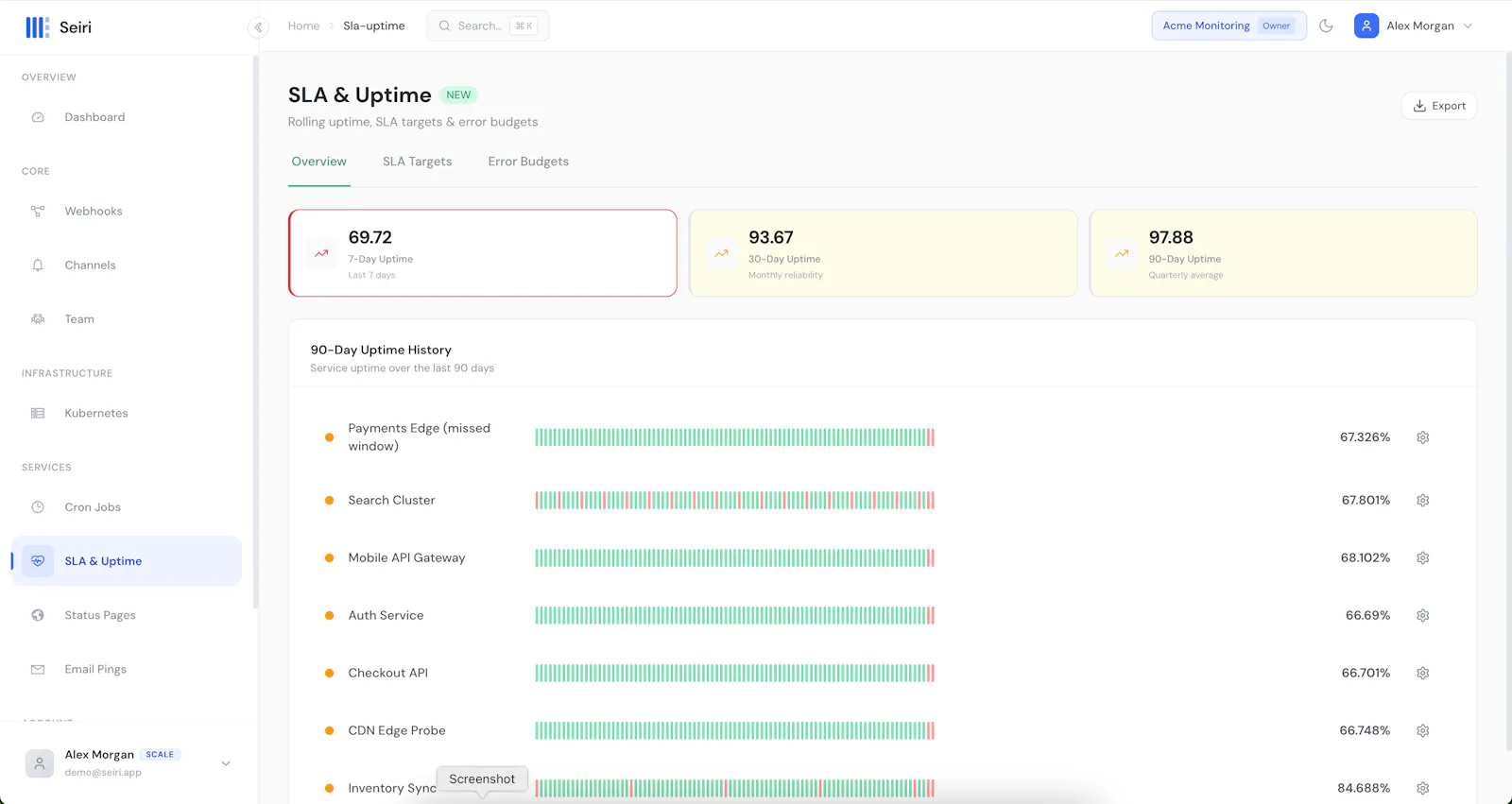Collapse the sidebar with the chevron button

(x=258, y=27)
